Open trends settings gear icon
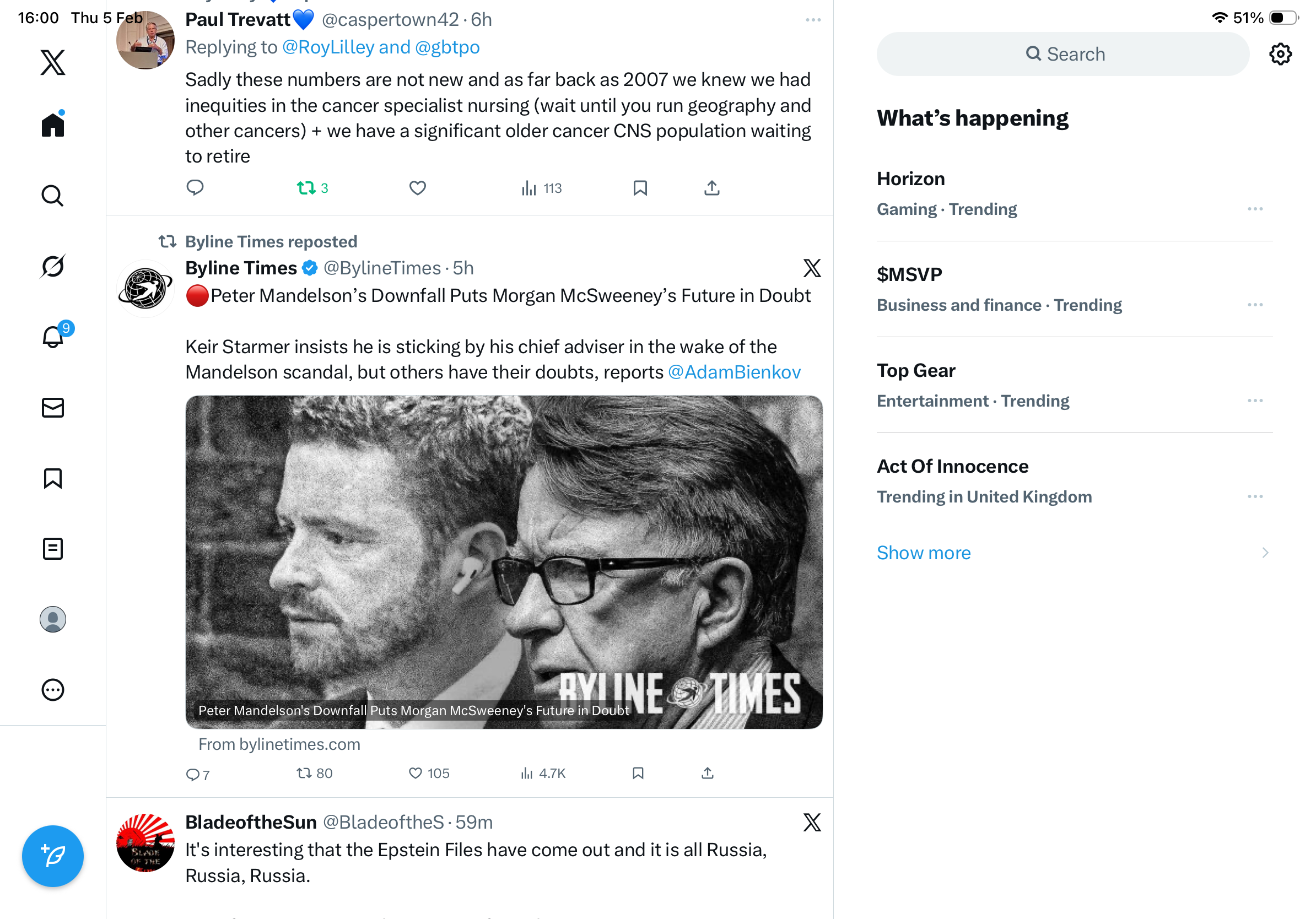The height and width of the screenshot is (919, 1316). (1280, 55)
